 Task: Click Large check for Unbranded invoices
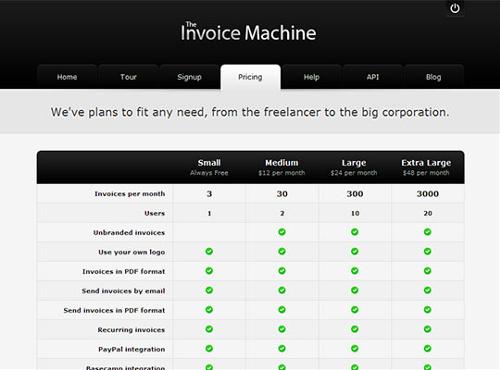(355, 232)
